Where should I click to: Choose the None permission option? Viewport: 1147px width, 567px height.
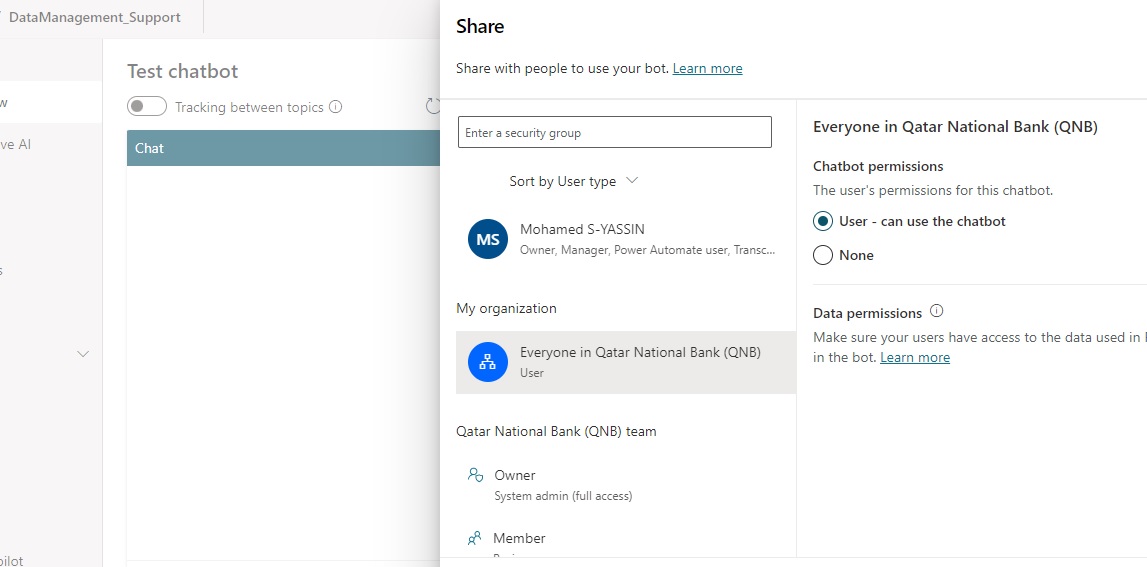coord(823,255)
